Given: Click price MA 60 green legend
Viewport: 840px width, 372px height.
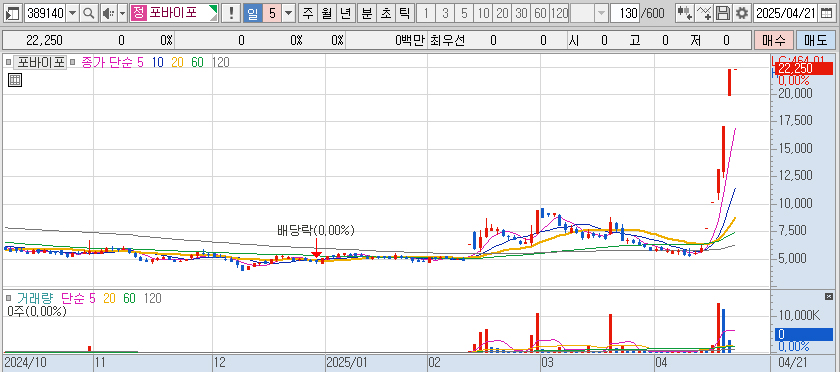Looking at the screenshot, I should 197,62.
